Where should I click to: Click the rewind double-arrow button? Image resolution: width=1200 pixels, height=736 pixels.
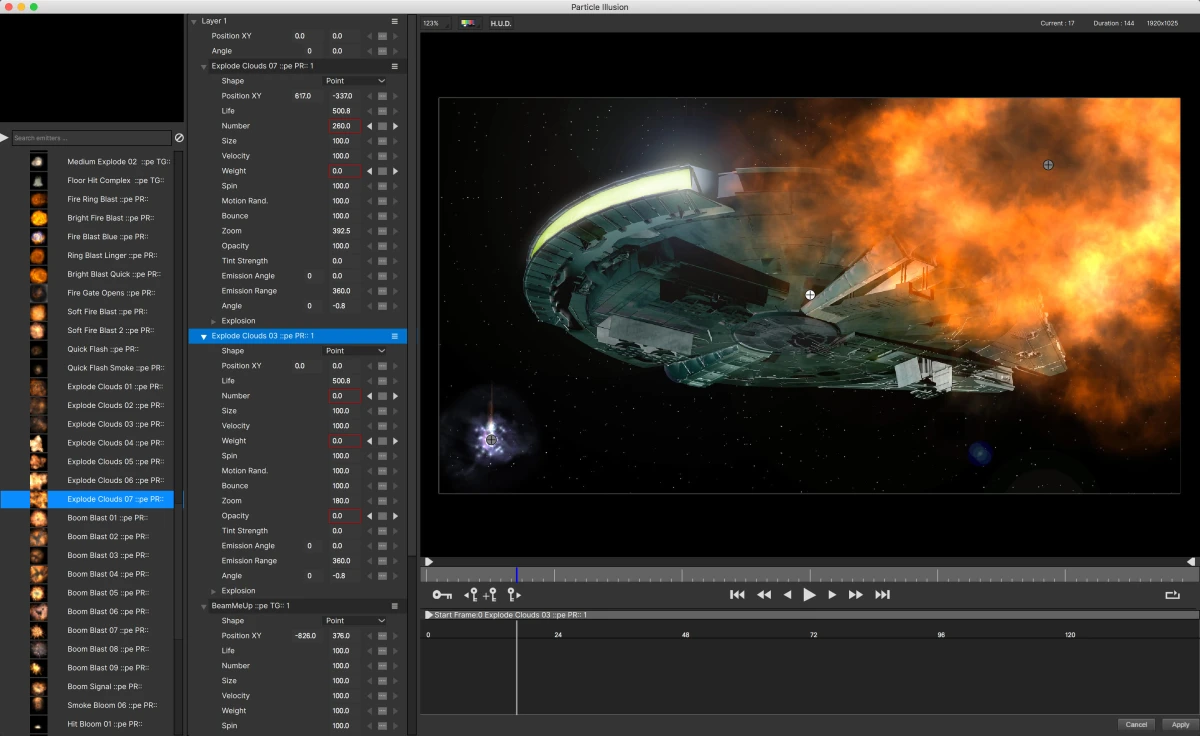pyautogui.click(x=764, y=595)
